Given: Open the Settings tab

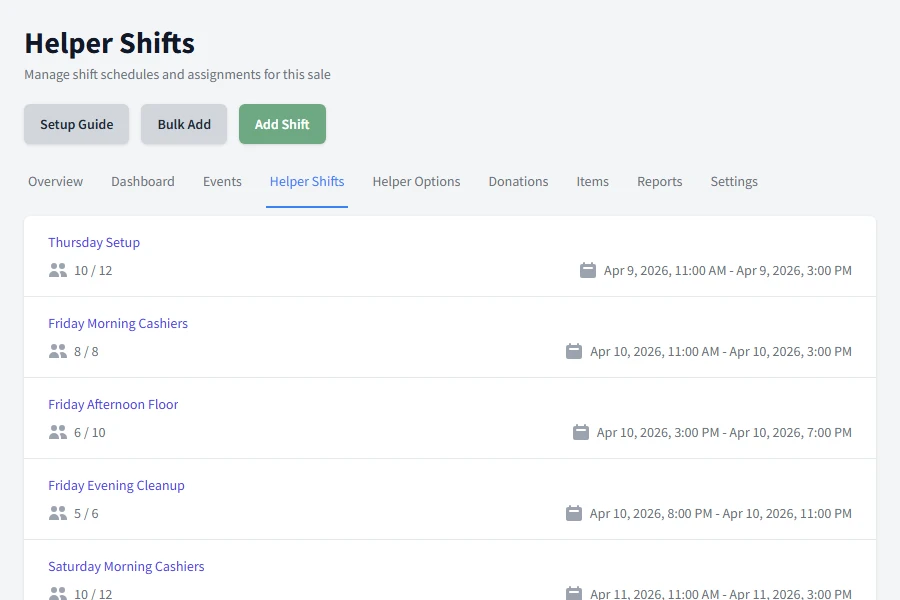Looking at the screenshot, I should tap(734, 181).
